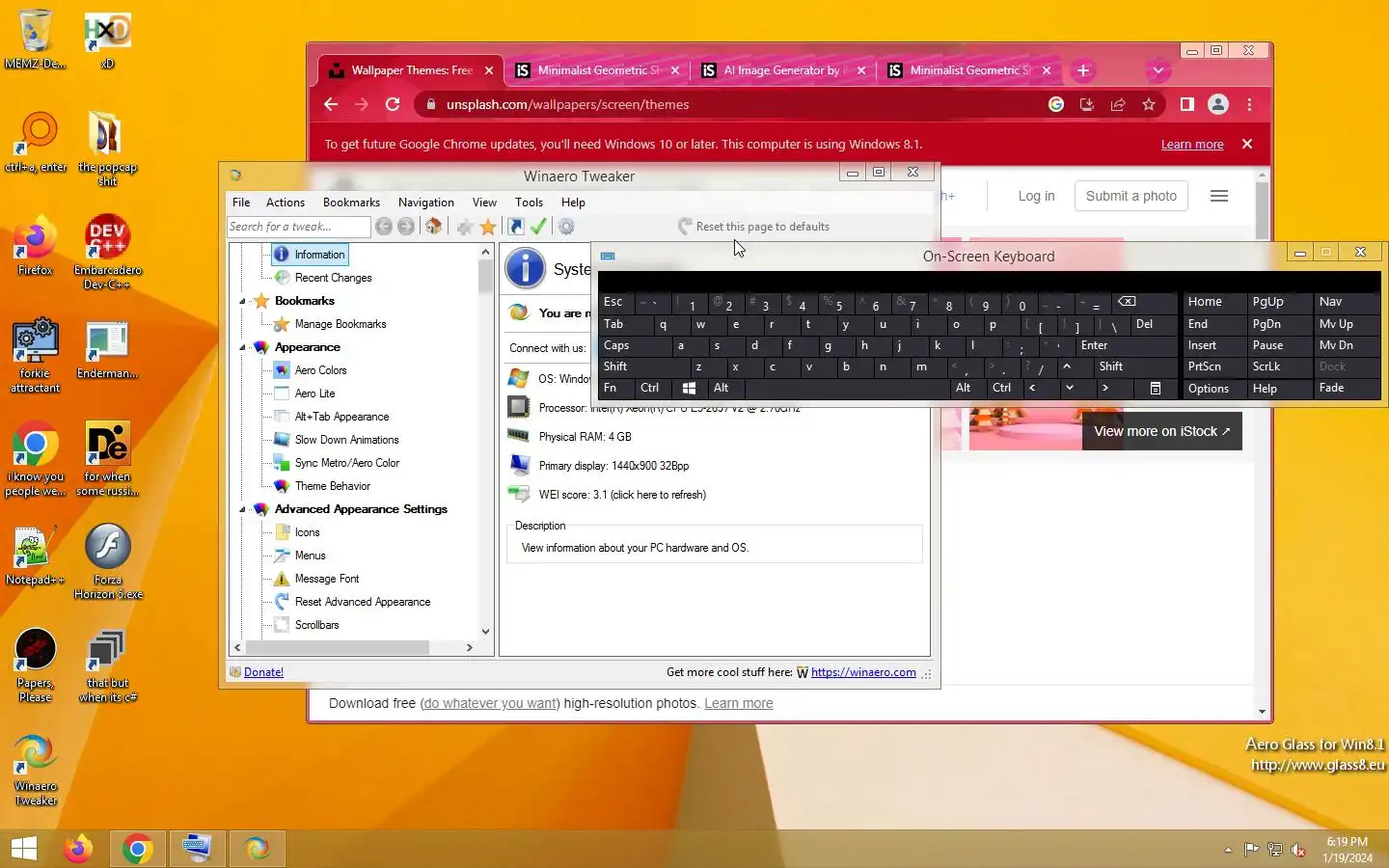
Task: Select the Embarcadero Dev-C++ desktop icon
Action: coord(107,251)
